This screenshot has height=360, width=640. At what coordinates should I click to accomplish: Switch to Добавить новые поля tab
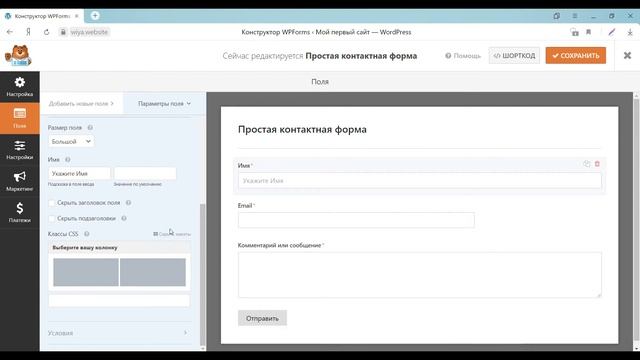[81, 104]
